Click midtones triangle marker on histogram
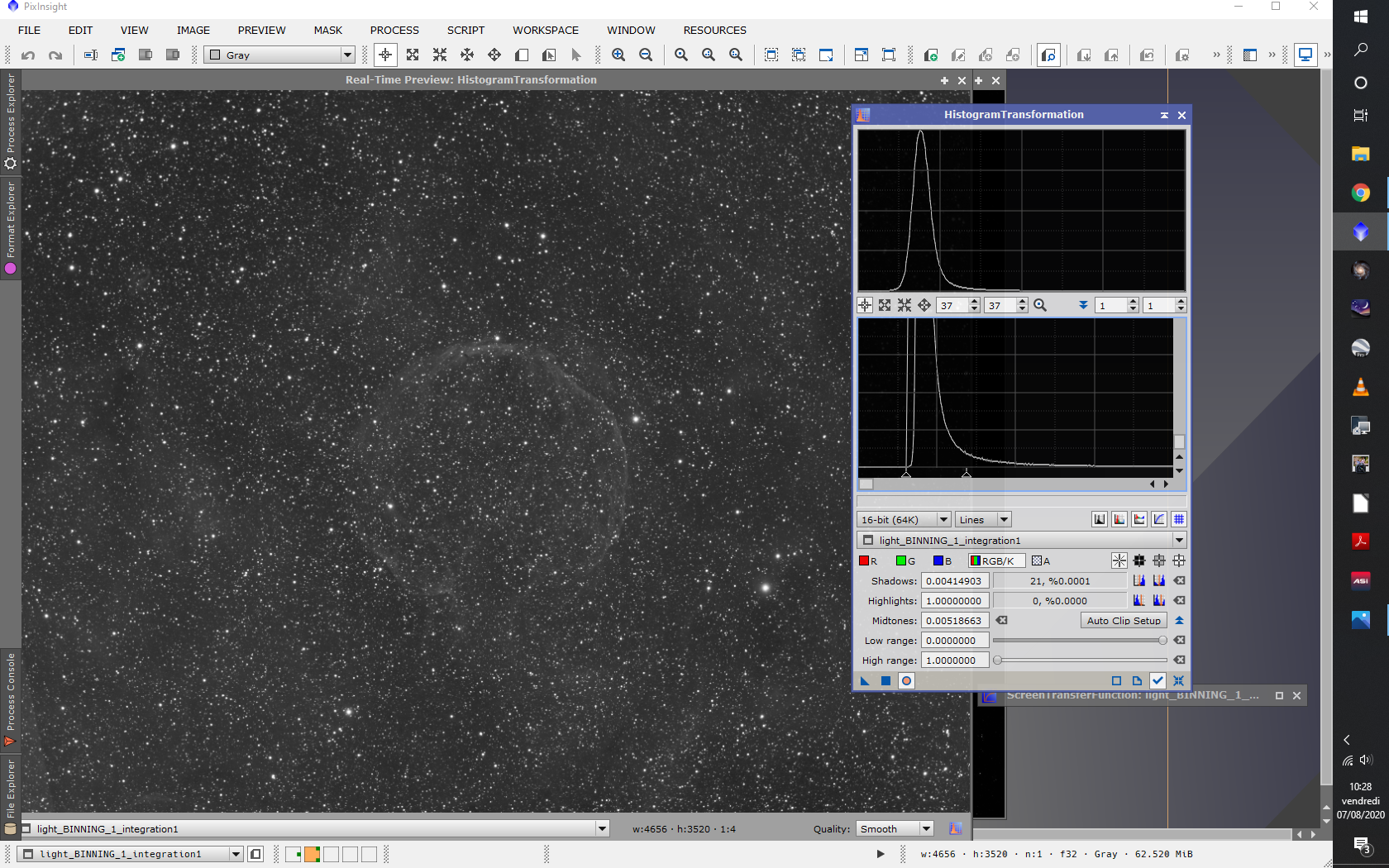 pos(967,475)
